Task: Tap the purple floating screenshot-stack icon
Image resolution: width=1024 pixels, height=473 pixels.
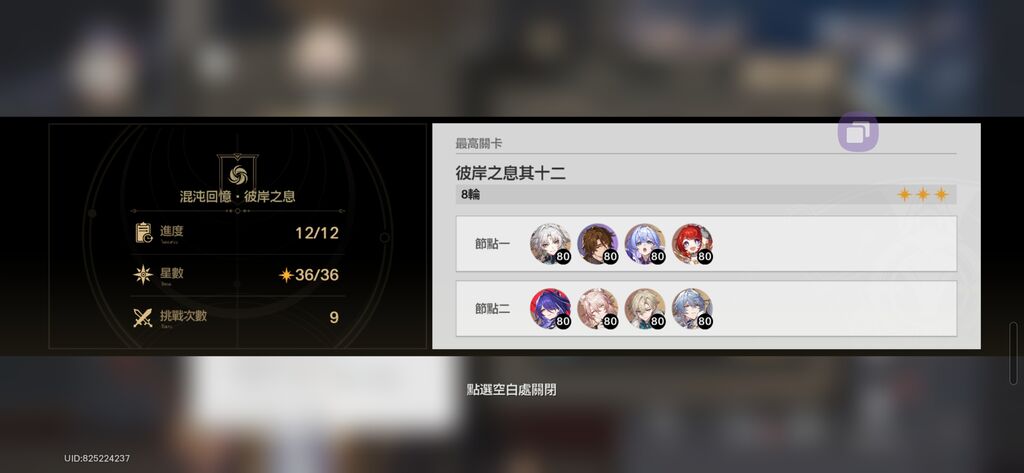Action: 857,132
